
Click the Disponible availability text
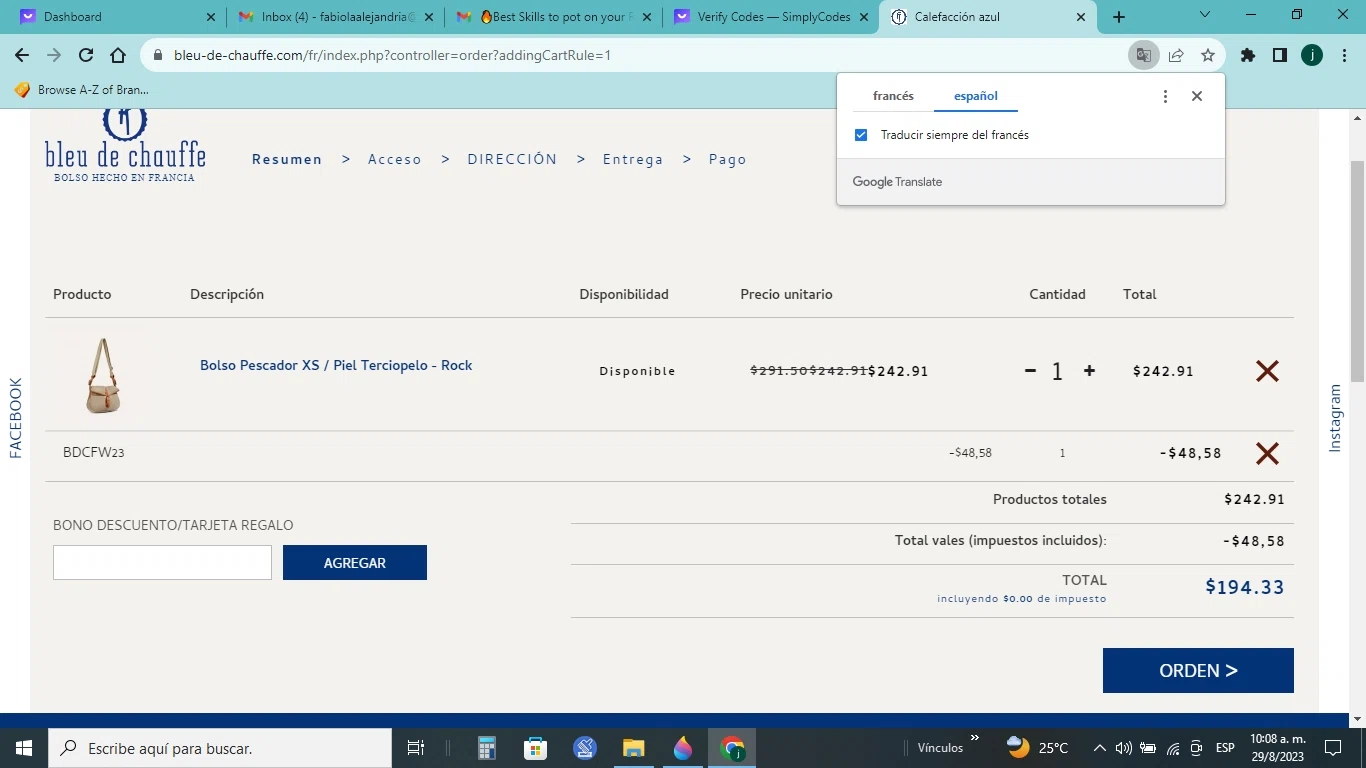click(638, 371)
